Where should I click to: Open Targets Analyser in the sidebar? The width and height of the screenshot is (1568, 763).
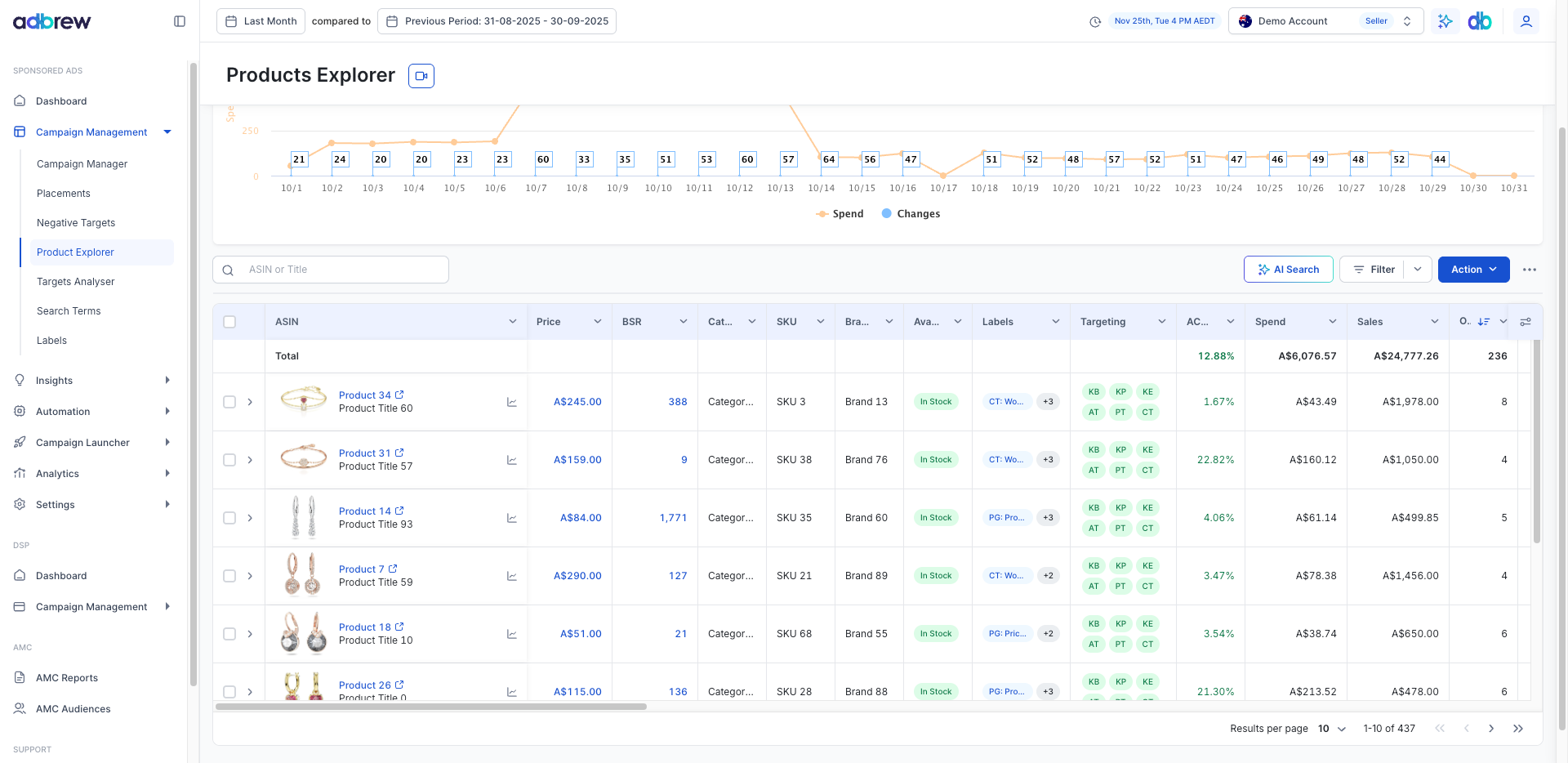click(x=76, y=282)
